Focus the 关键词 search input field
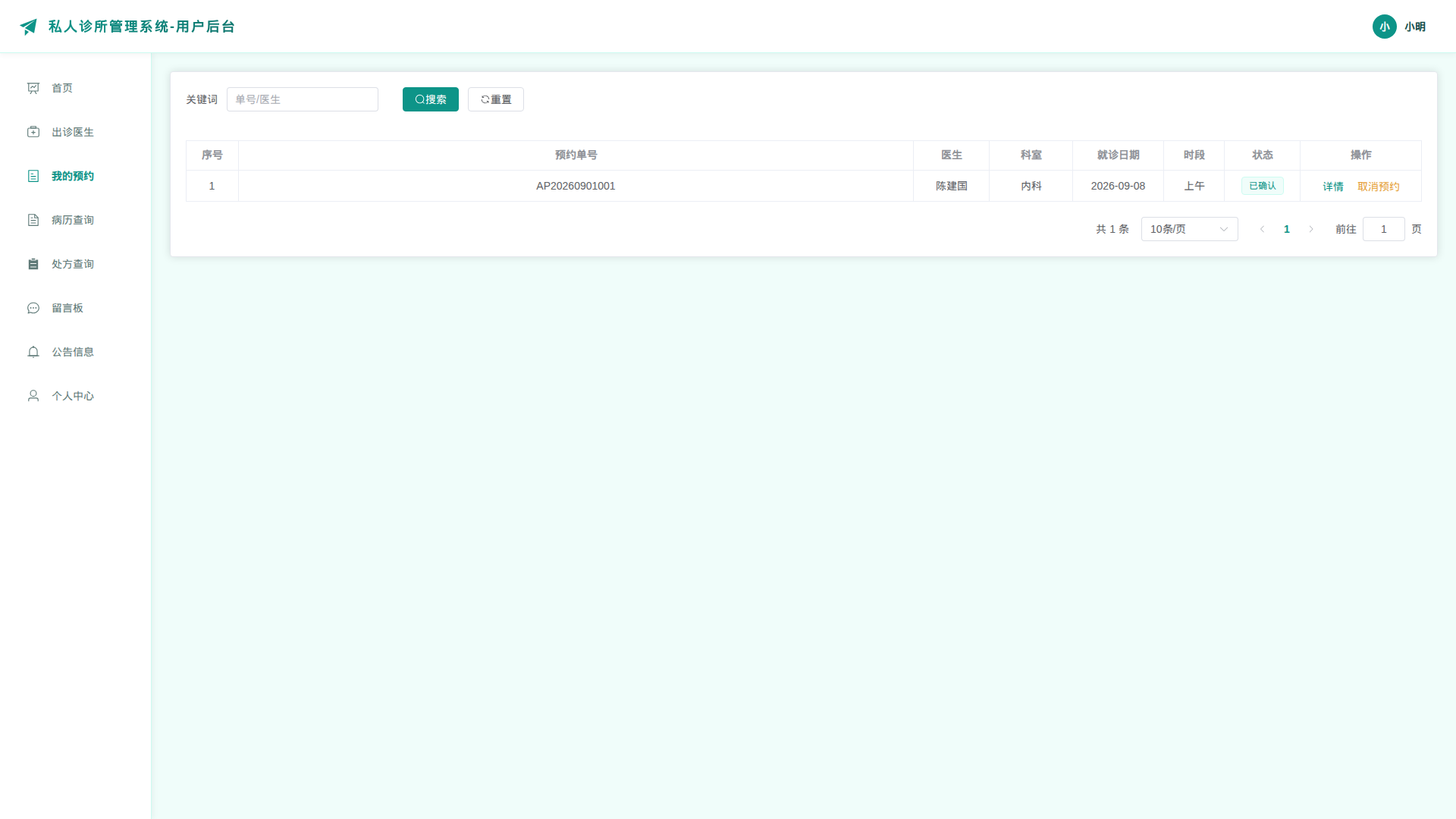1456x819 pixels. tap(303, 99)
